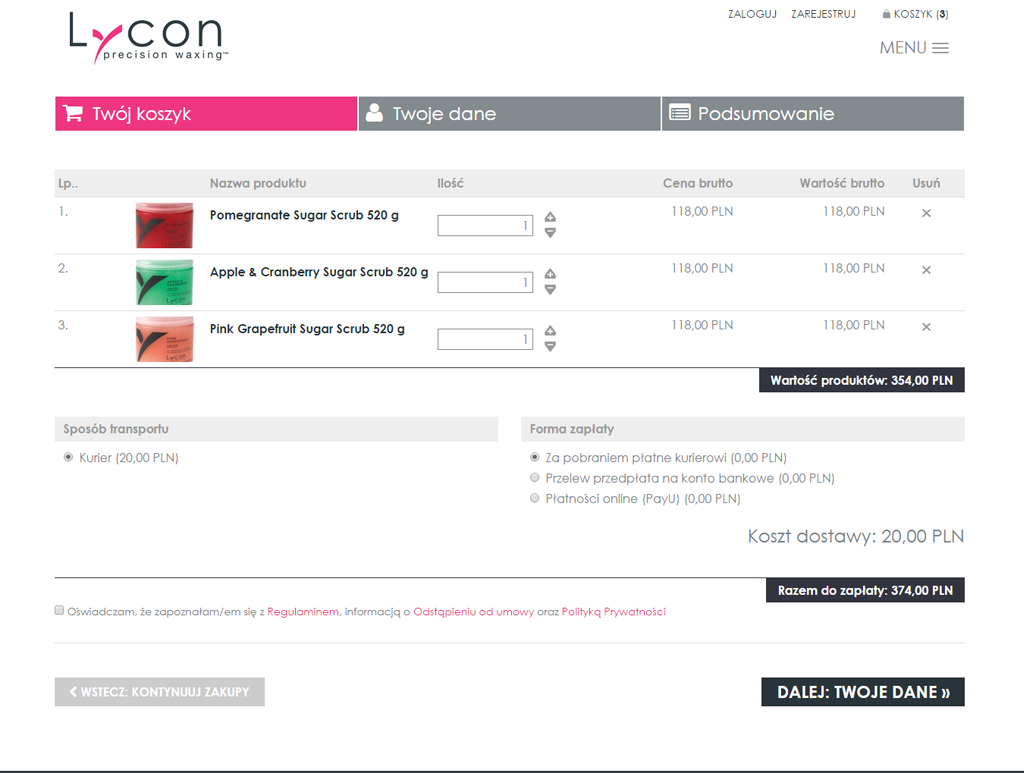Image resolution: width=1024 pixels, height=773 pixels.
Task: Switch to the Podsumowanie step tab
Action: [813, 114]
